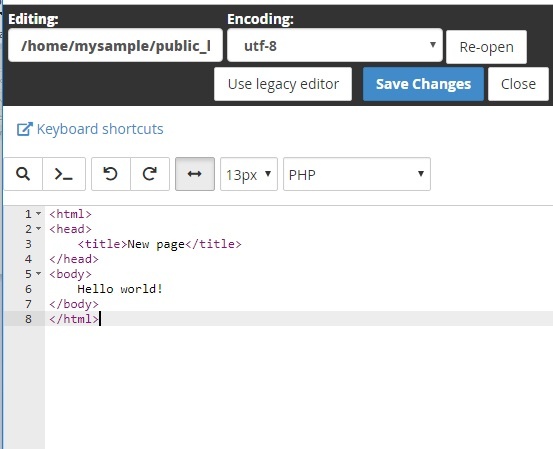Viewport: 553px width, 449px height.
Task: Open the PHP language mode dropdown
Action: (x=357, y=174)
